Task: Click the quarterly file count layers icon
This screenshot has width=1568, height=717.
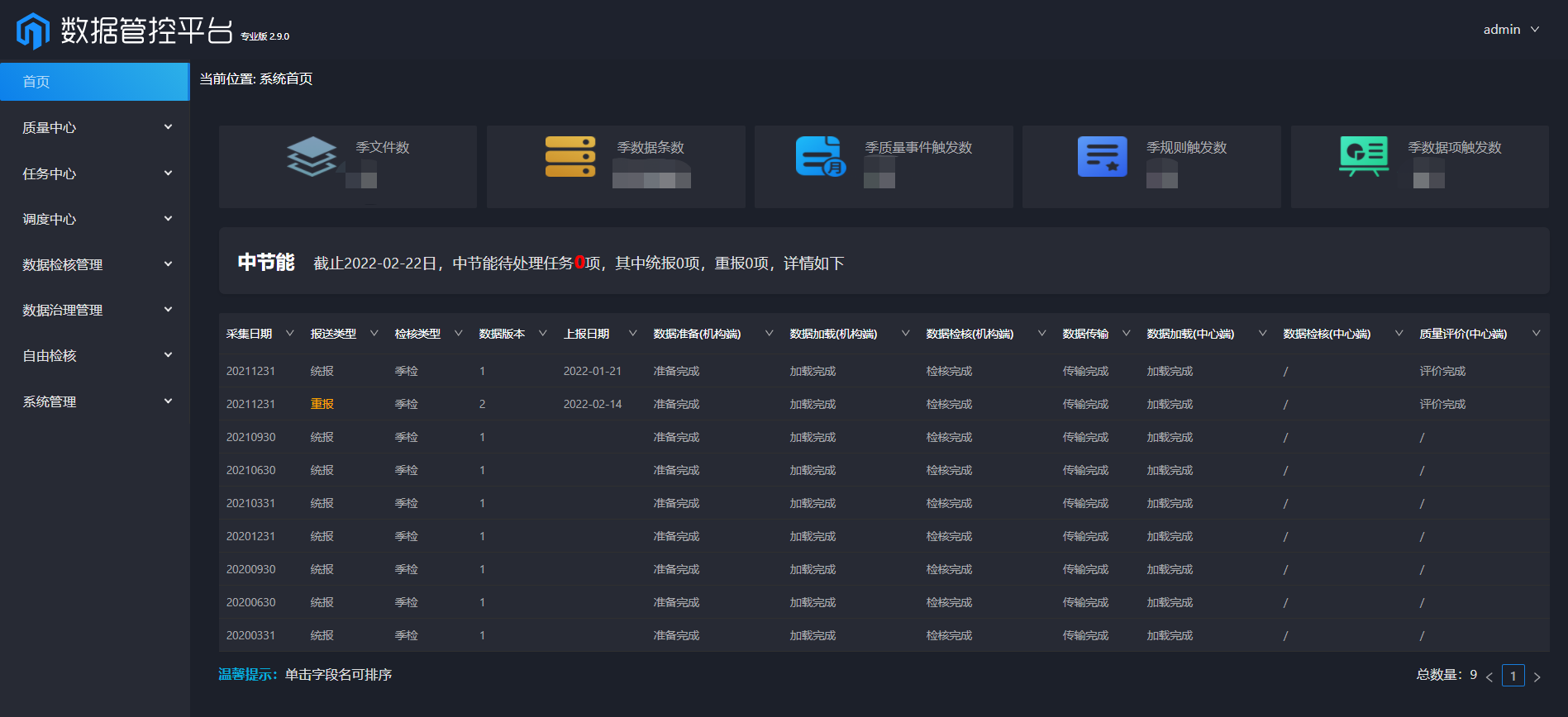Action: pyautogui.click(x=312, y=156)
